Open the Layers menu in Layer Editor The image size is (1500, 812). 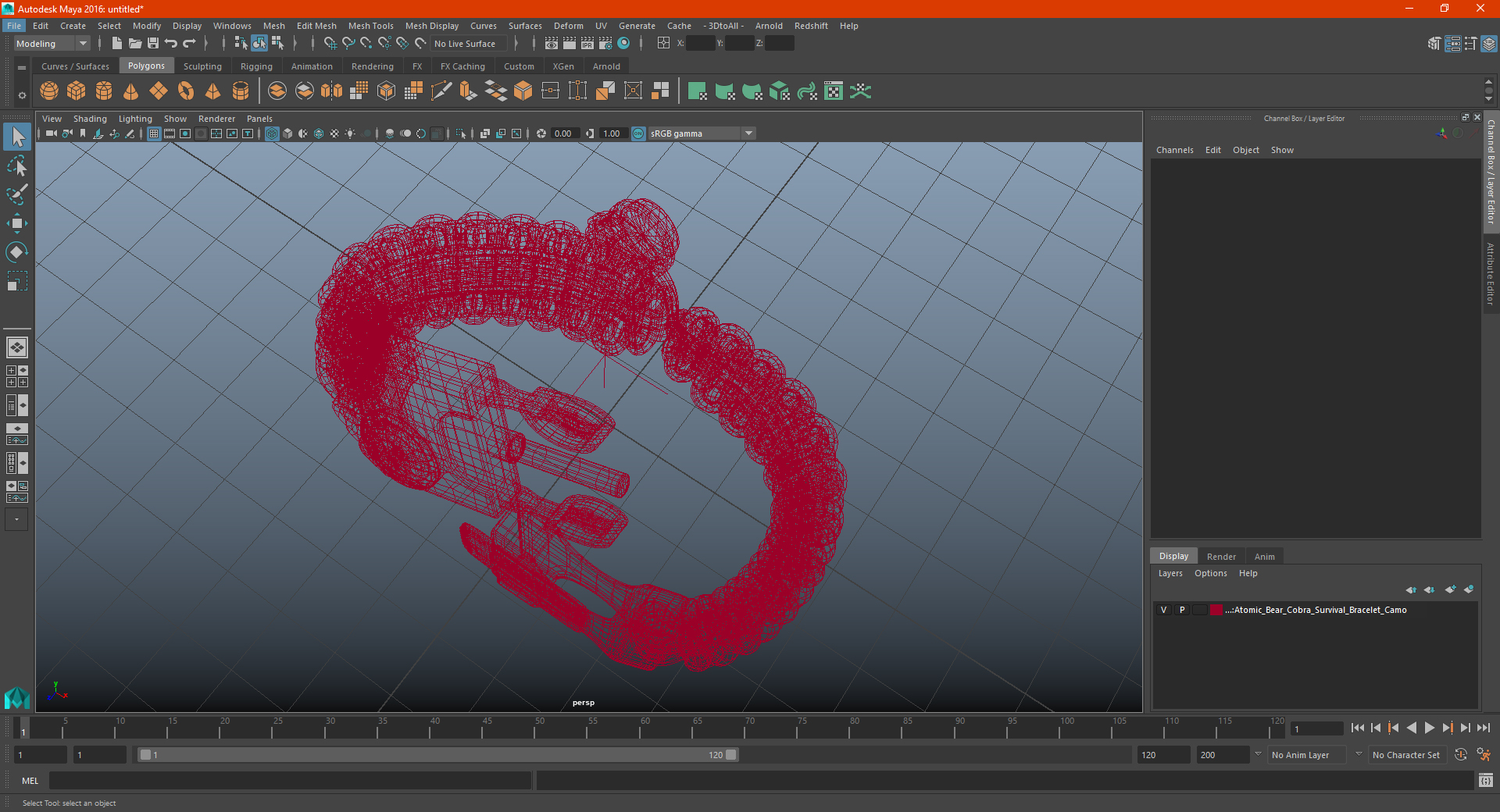click(1170, 573)
